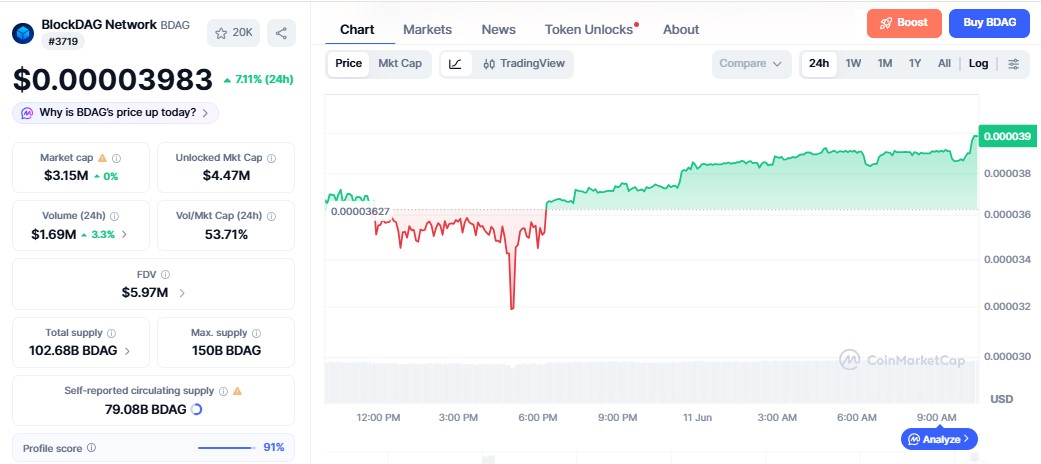Open the share icon button

(281, 33)
